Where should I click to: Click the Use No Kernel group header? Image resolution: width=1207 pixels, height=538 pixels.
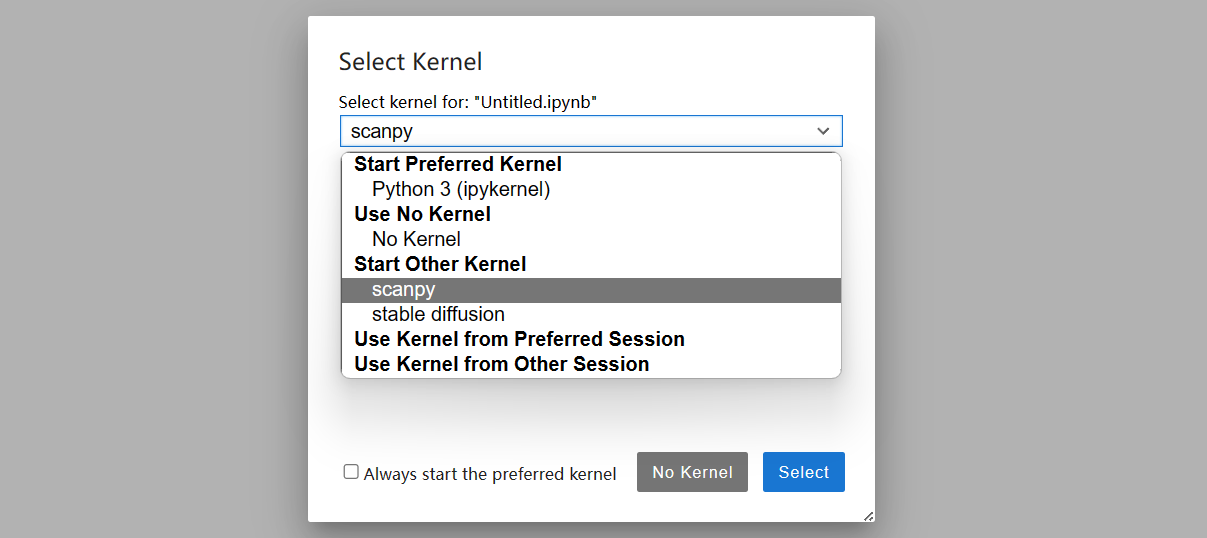(422, 214)
